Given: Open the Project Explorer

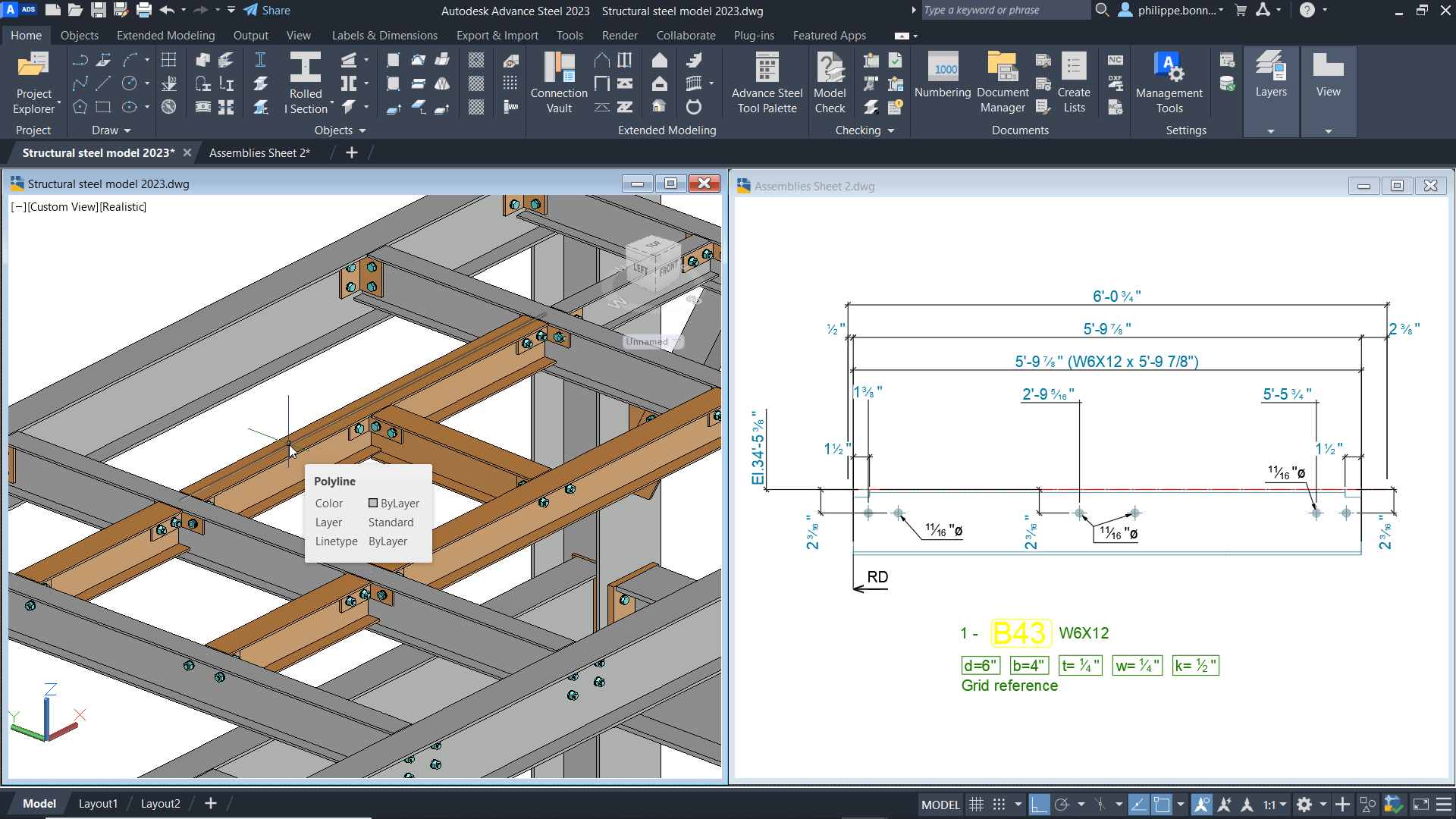Looking at the screenshot, I should click(33, 83).
